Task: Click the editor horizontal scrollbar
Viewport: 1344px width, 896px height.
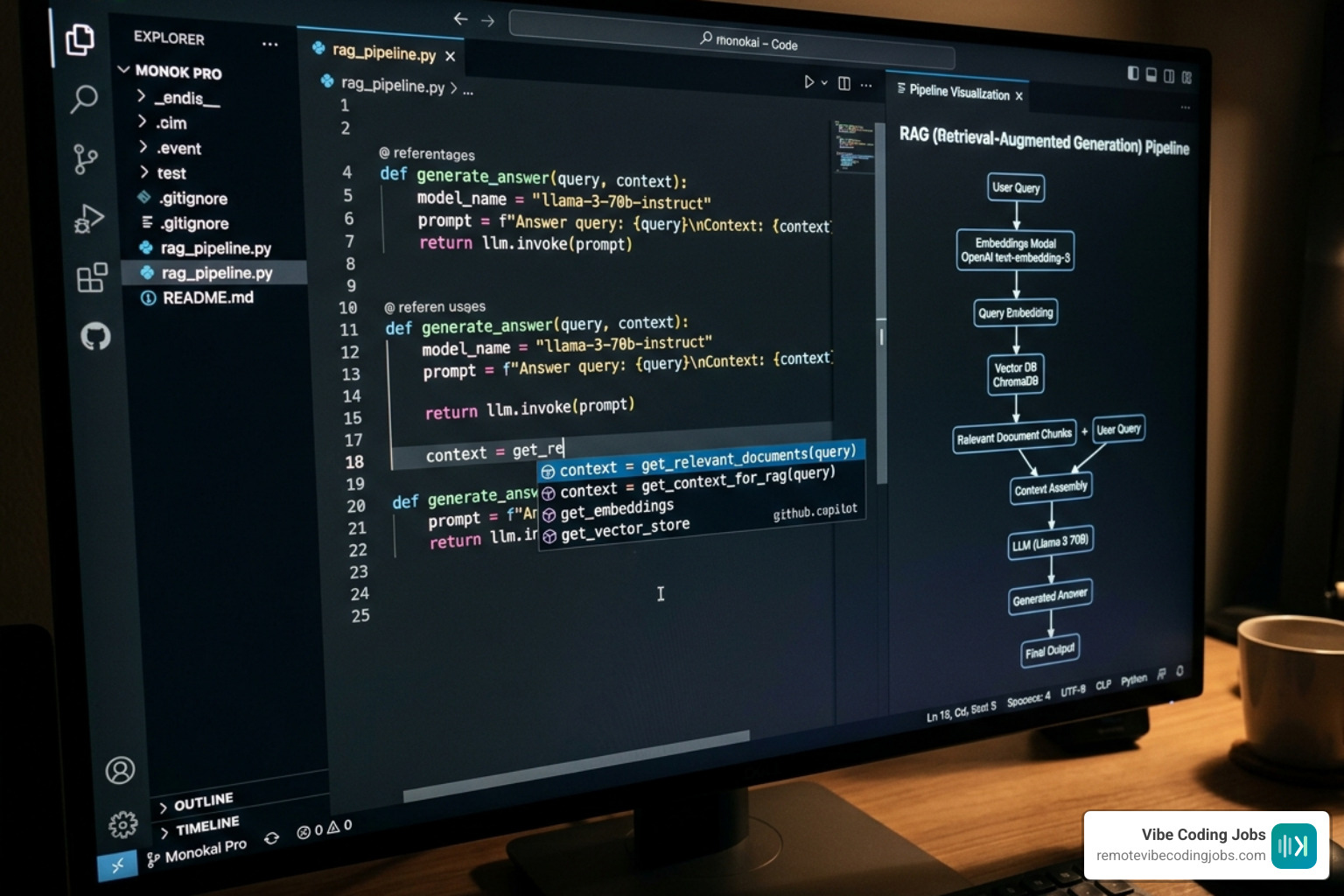Action: pos(576,766)
